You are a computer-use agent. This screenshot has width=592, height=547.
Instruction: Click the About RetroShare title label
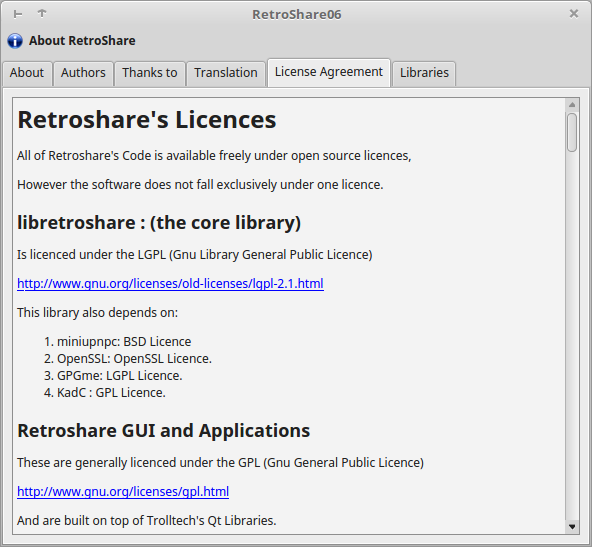point(82,41)
